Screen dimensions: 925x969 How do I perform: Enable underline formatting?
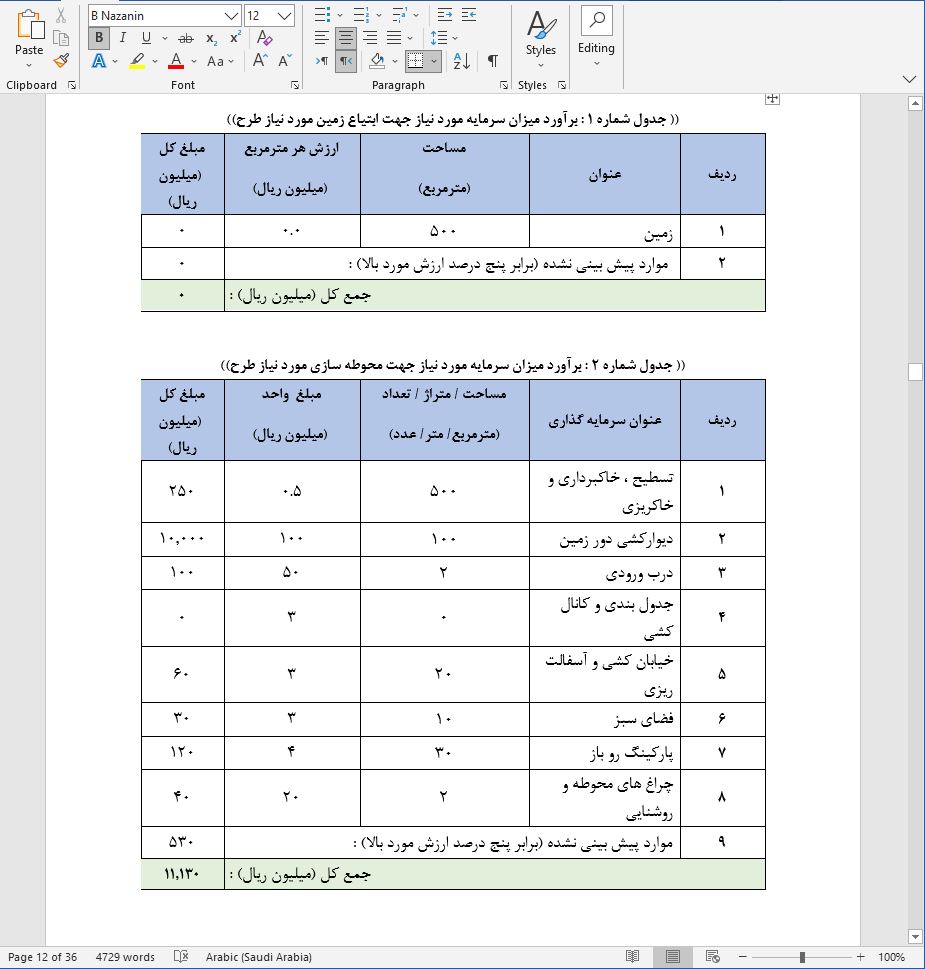(147, 37)
